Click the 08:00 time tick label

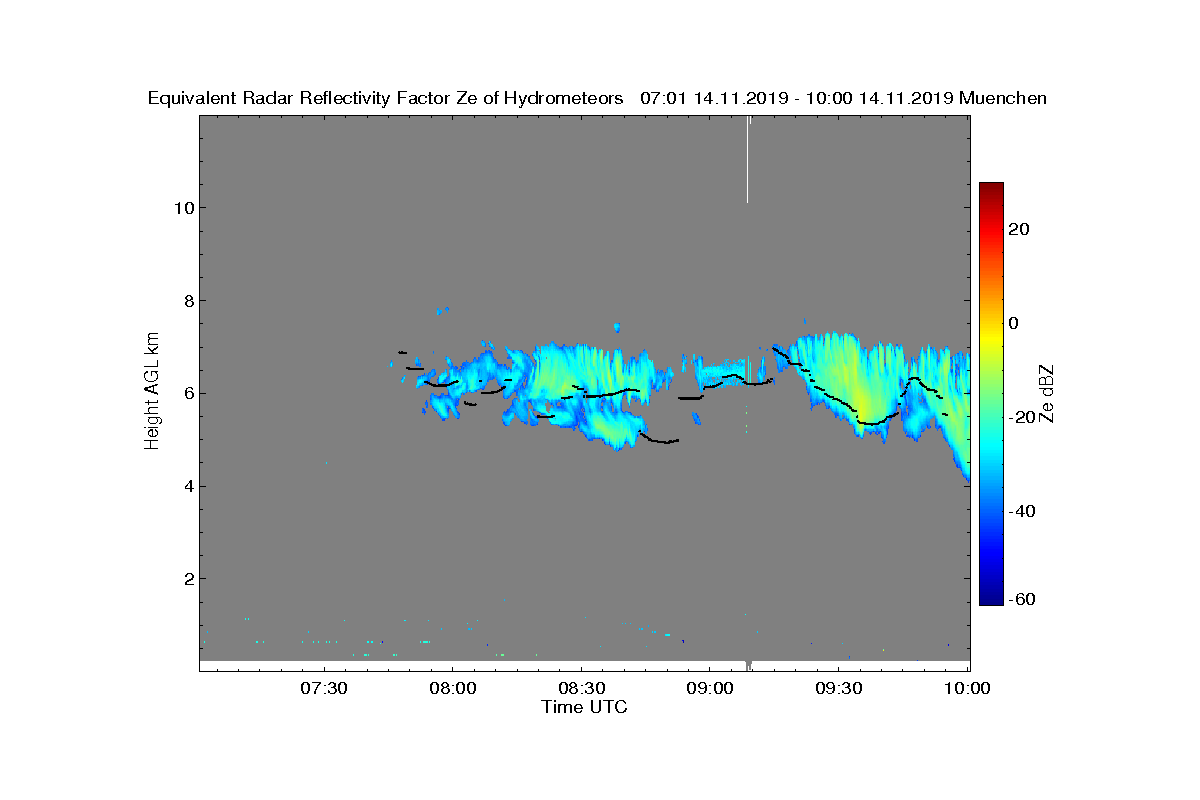tap(452, 689)
